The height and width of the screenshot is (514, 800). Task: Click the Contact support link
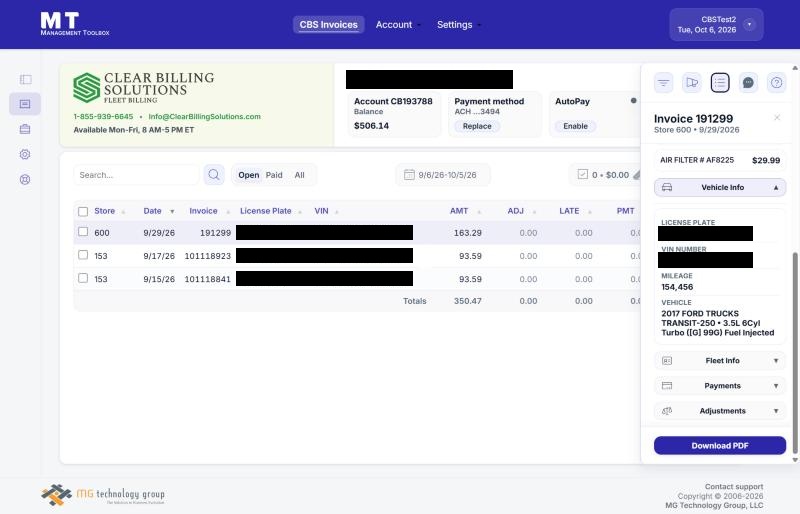coord(734,486)
